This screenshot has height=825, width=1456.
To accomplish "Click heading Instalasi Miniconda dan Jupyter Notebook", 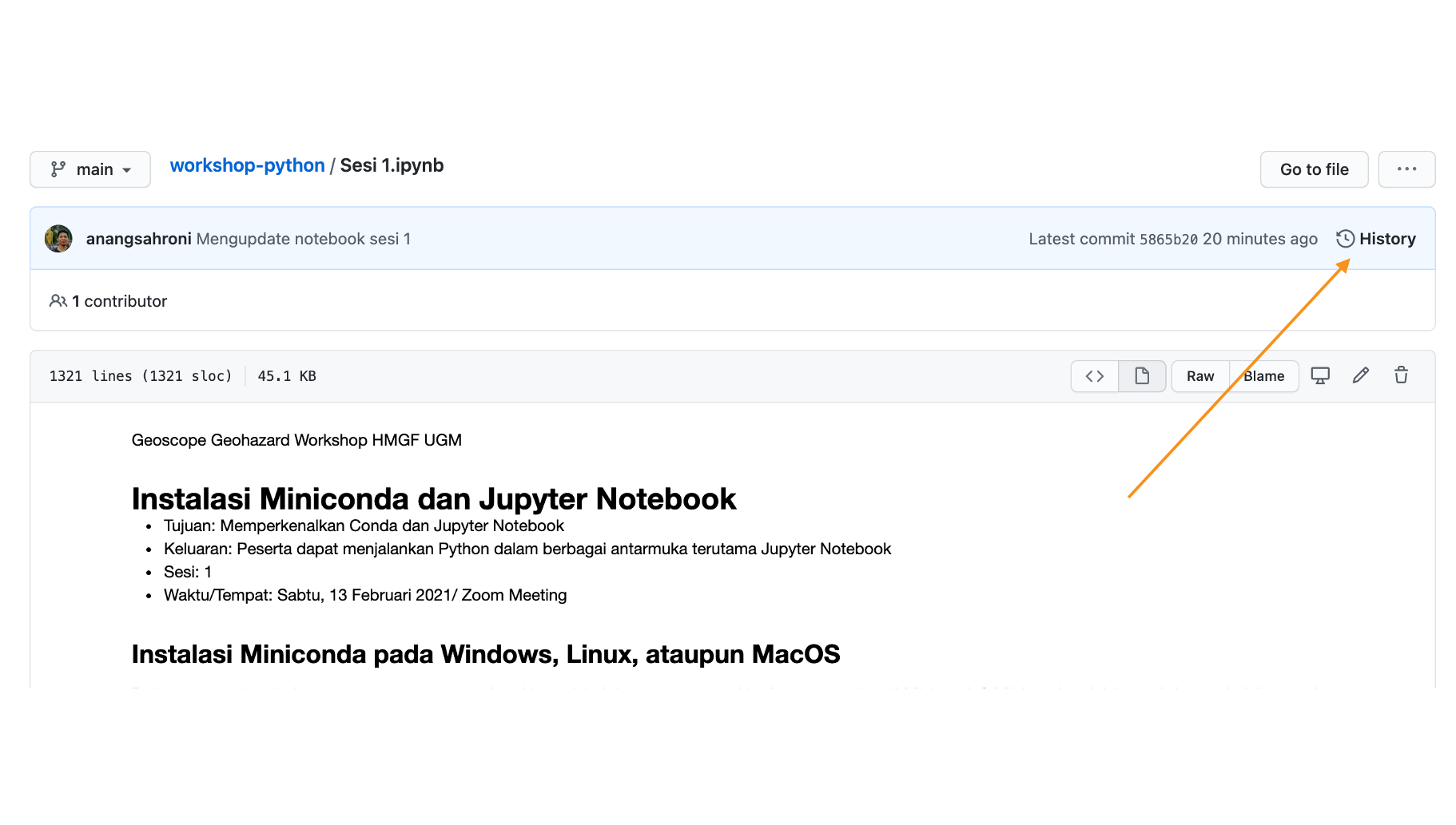I will [434, 498].
